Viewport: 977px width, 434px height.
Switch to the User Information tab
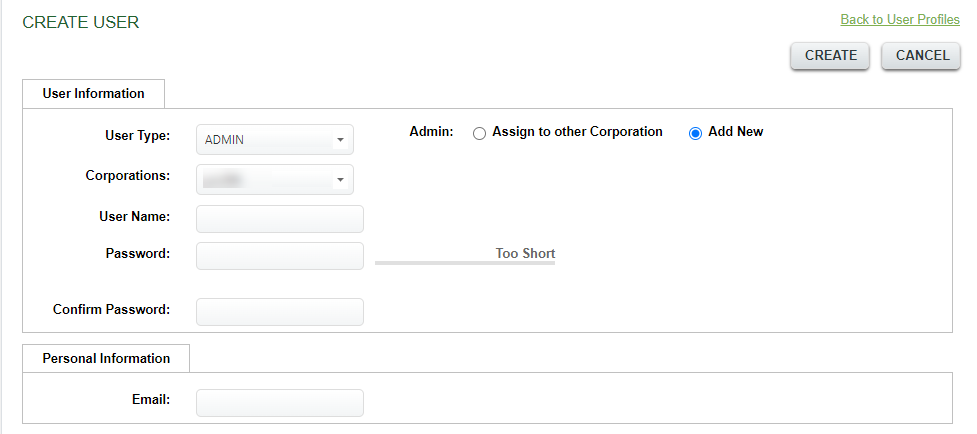pos(93,93)
